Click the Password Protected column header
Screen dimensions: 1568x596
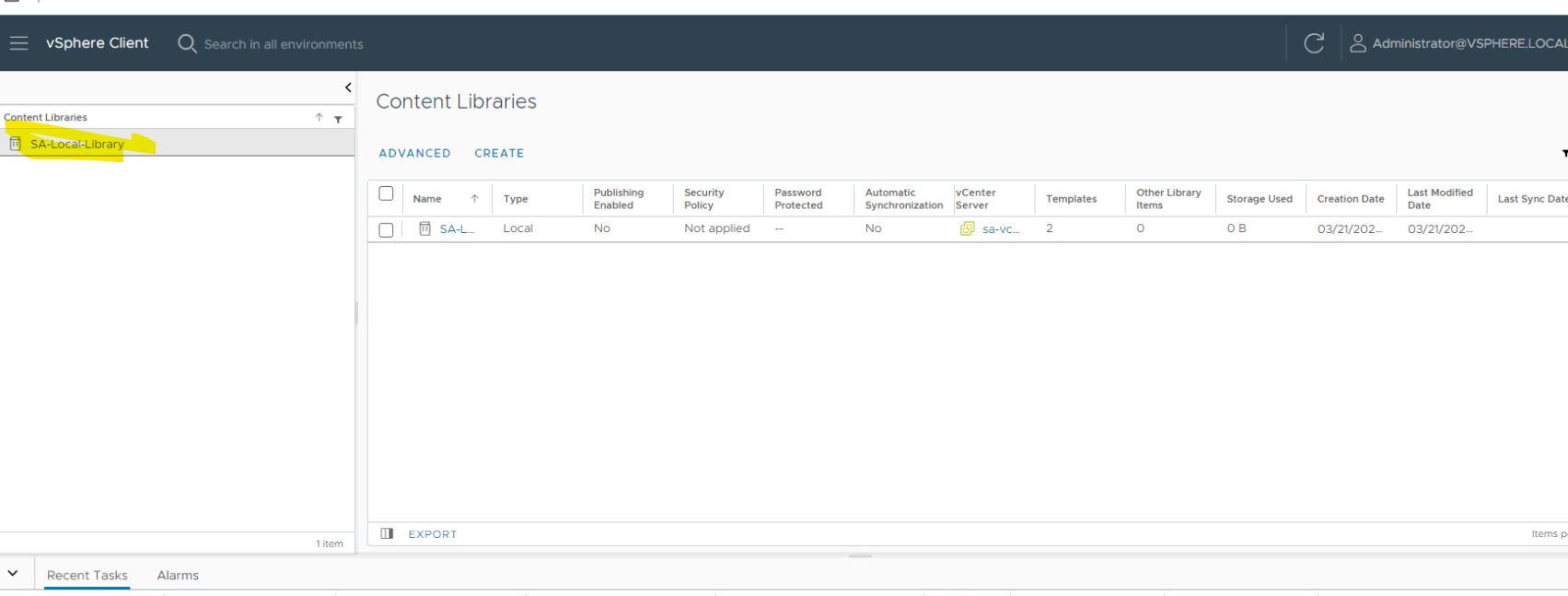798,199
